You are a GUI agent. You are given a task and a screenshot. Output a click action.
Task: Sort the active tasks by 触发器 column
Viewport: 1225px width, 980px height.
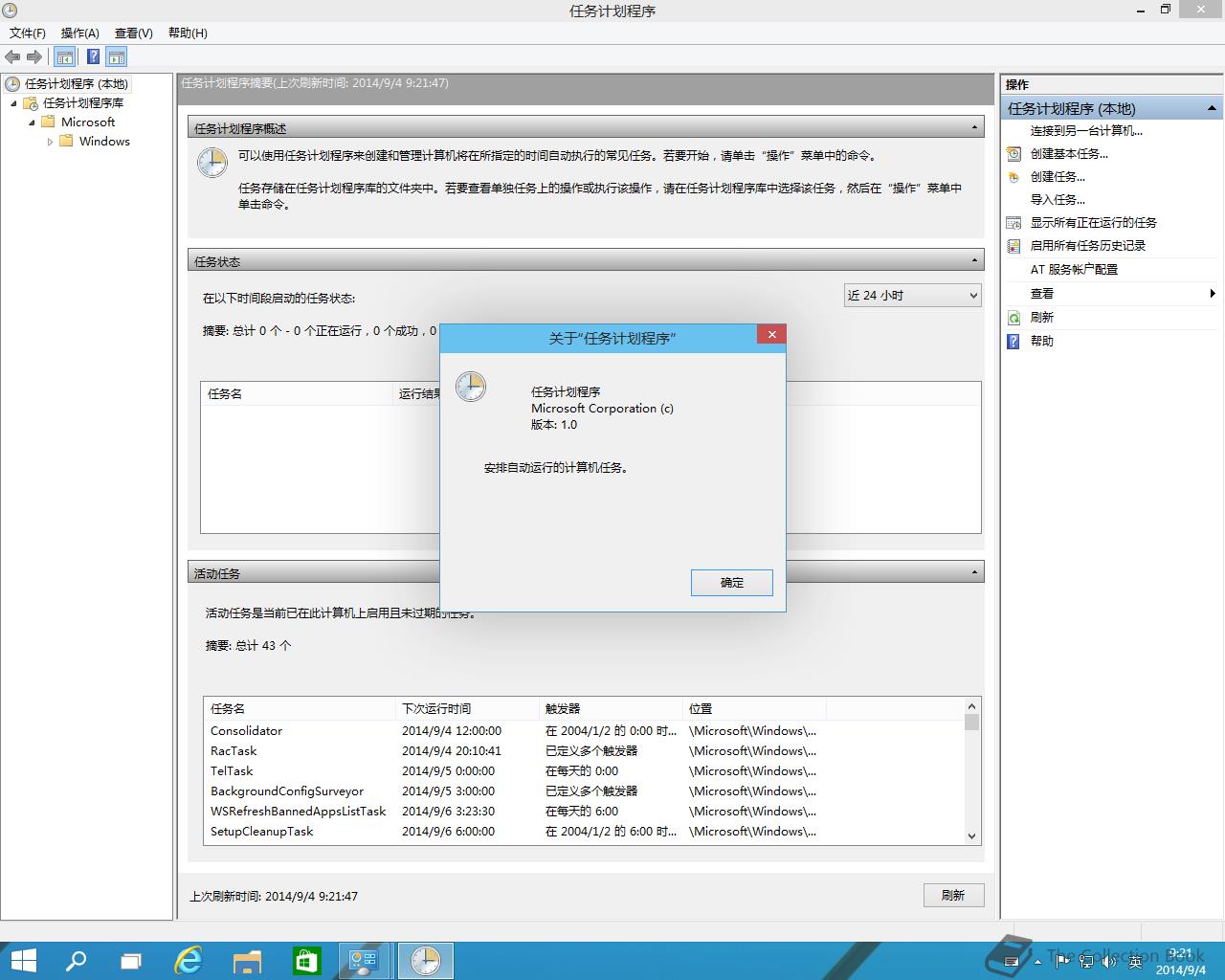click(x=611, y=709)
